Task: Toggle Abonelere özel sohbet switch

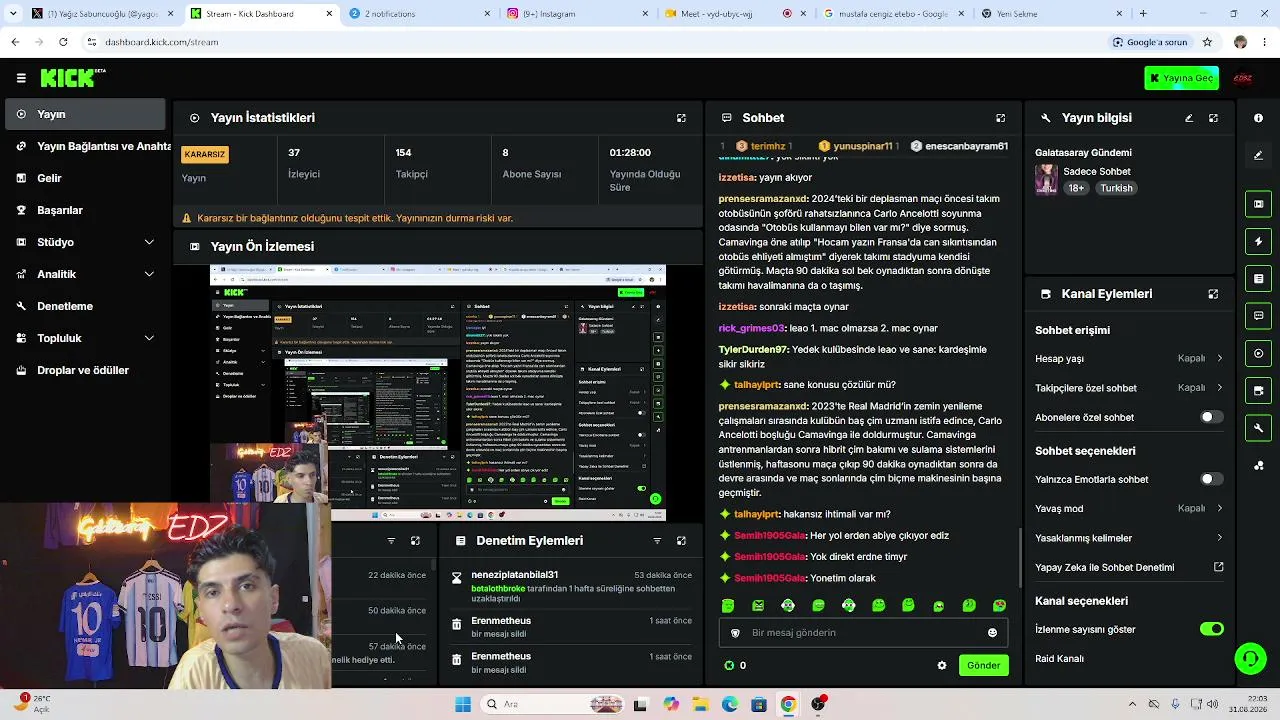Action: pyautogui.click(x=1212, y=417)
